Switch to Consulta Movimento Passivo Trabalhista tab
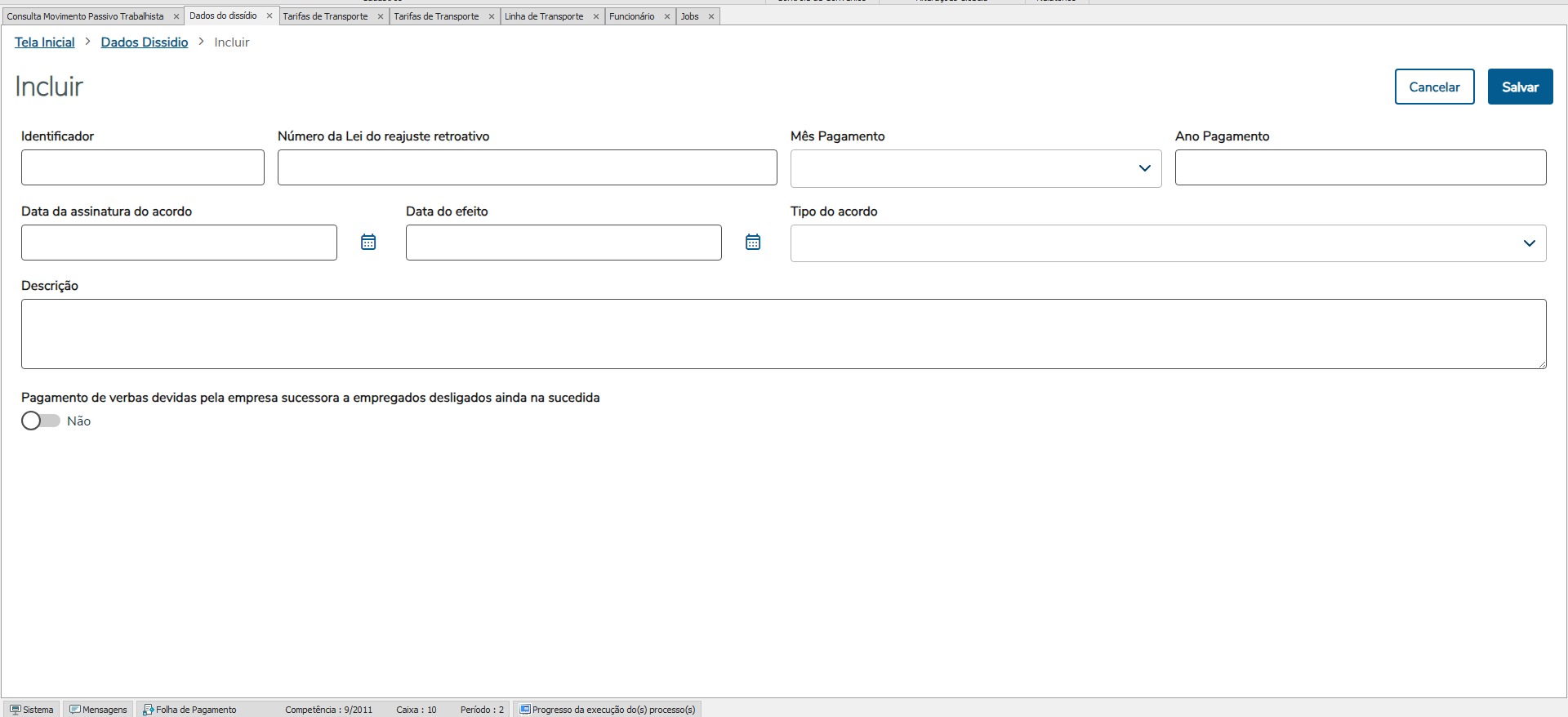Viewport: 1568px width, 717px height. click(85, 16)
